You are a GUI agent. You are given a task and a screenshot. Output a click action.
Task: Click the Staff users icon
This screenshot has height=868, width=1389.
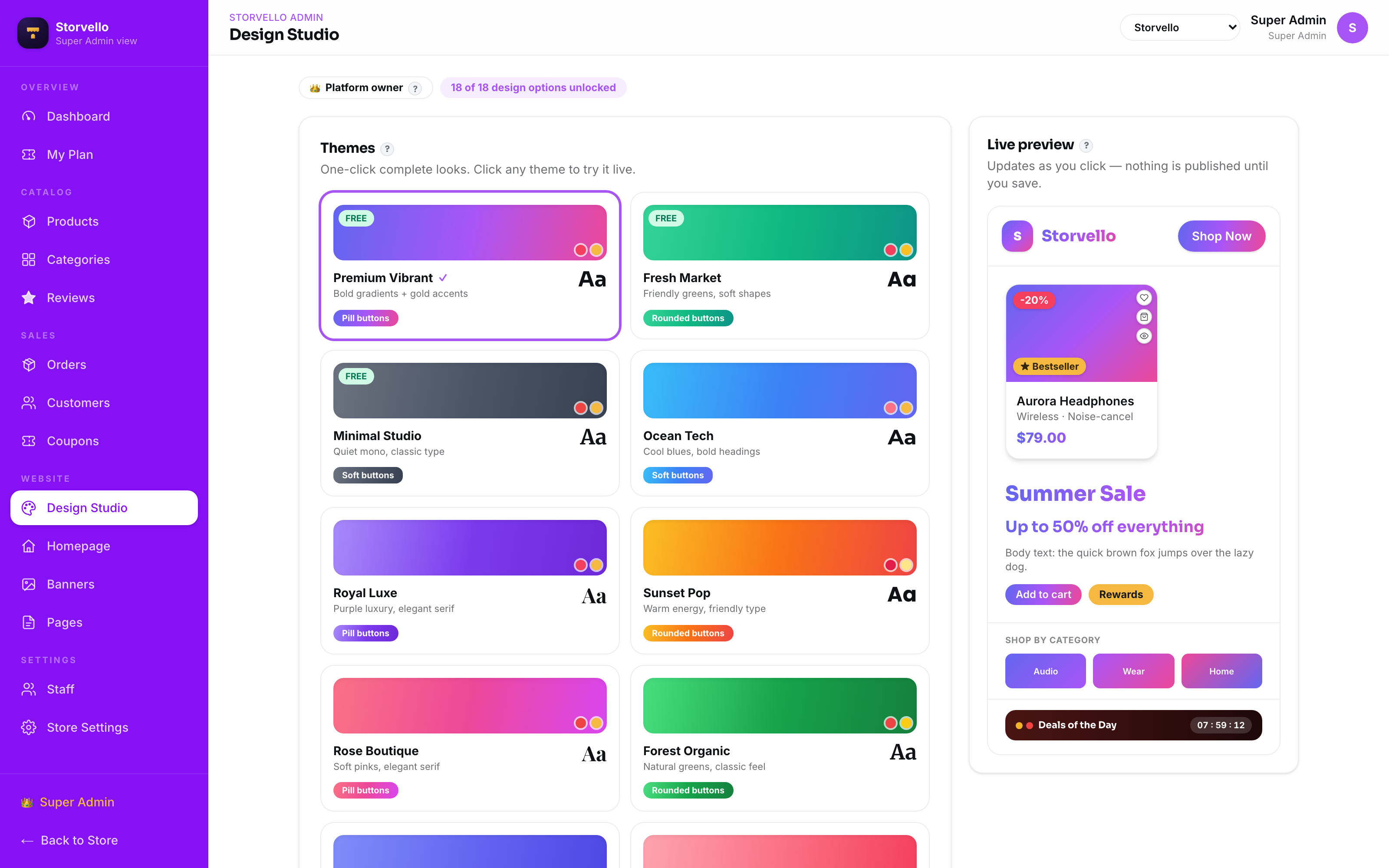pyautogui.click(x=29, y=690)
